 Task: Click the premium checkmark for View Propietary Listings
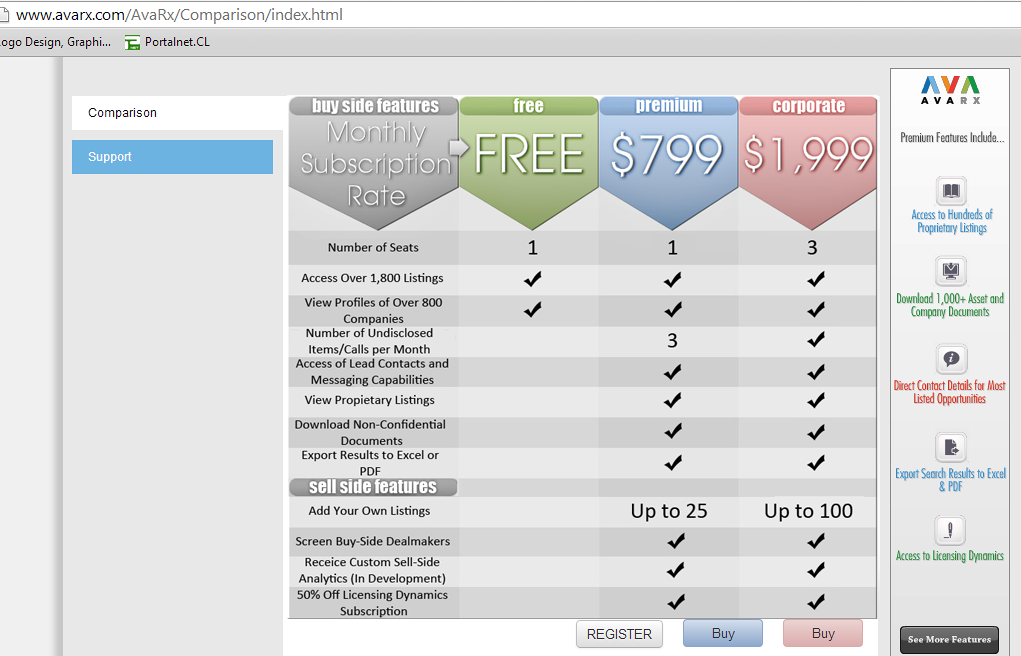(x=673, y=400)
